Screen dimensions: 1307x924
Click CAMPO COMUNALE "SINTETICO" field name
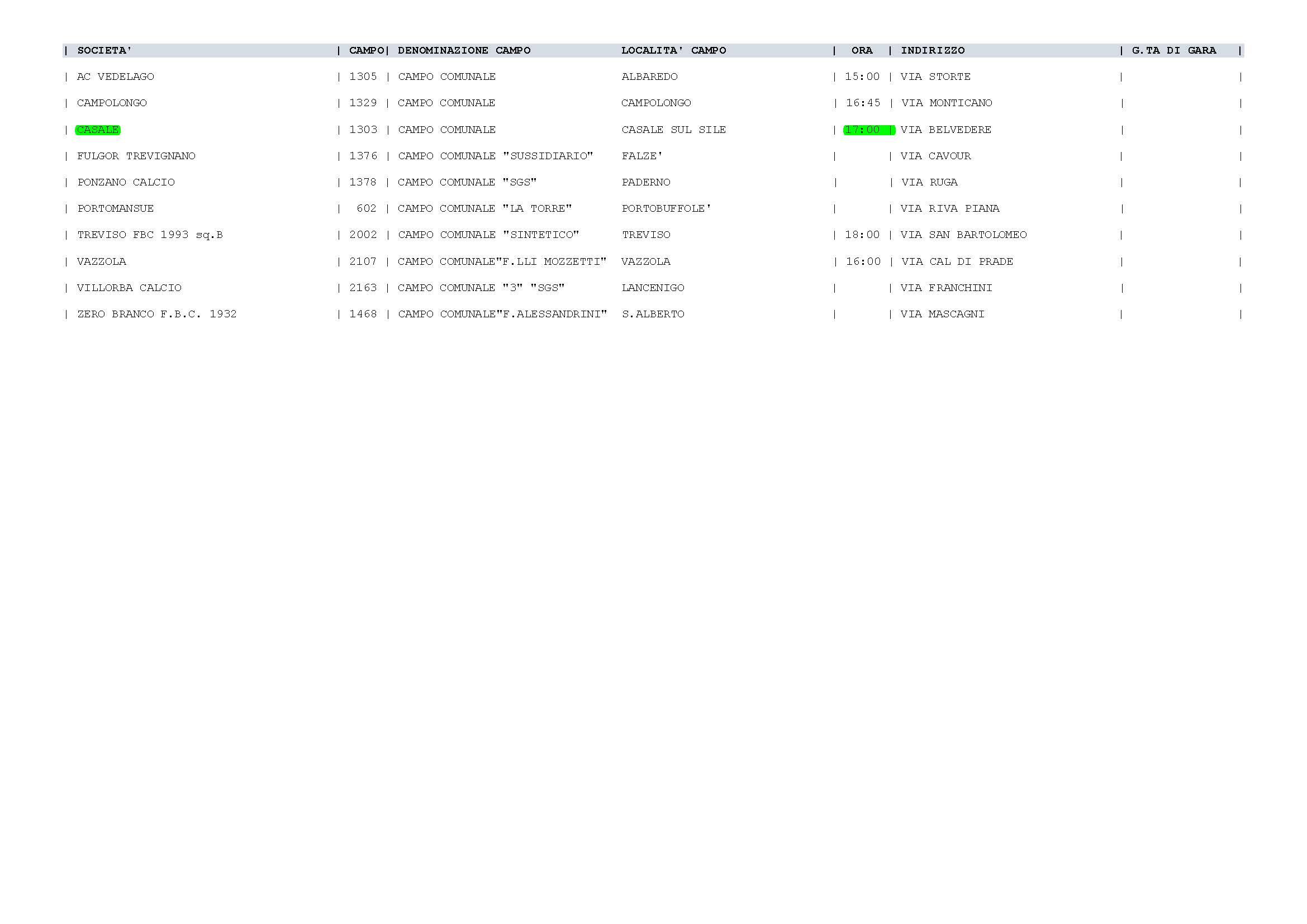(488, 235)
